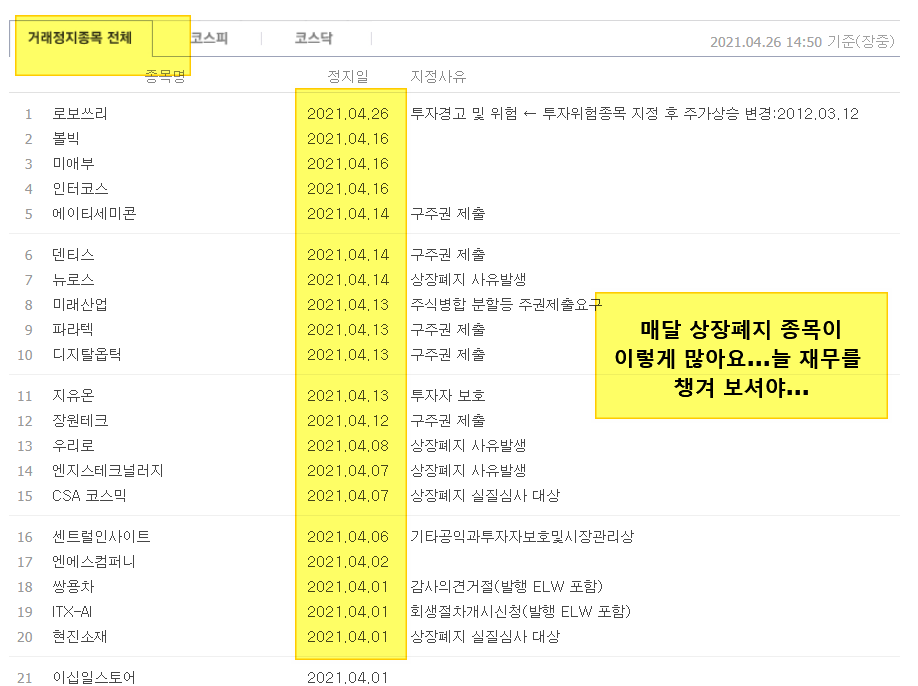The height and width of the screenshot is (686, 918).
Task: Click the 정지일 column header
Action: [x=348, y=77]
